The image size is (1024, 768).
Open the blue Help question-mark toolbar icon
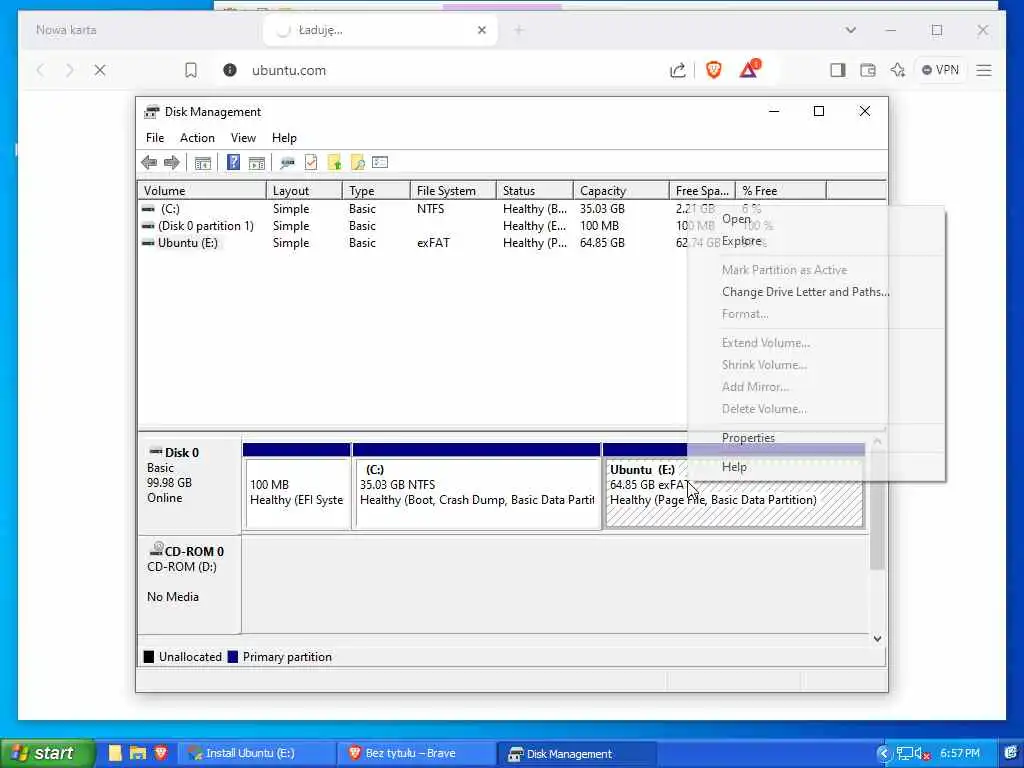(233, 162)
